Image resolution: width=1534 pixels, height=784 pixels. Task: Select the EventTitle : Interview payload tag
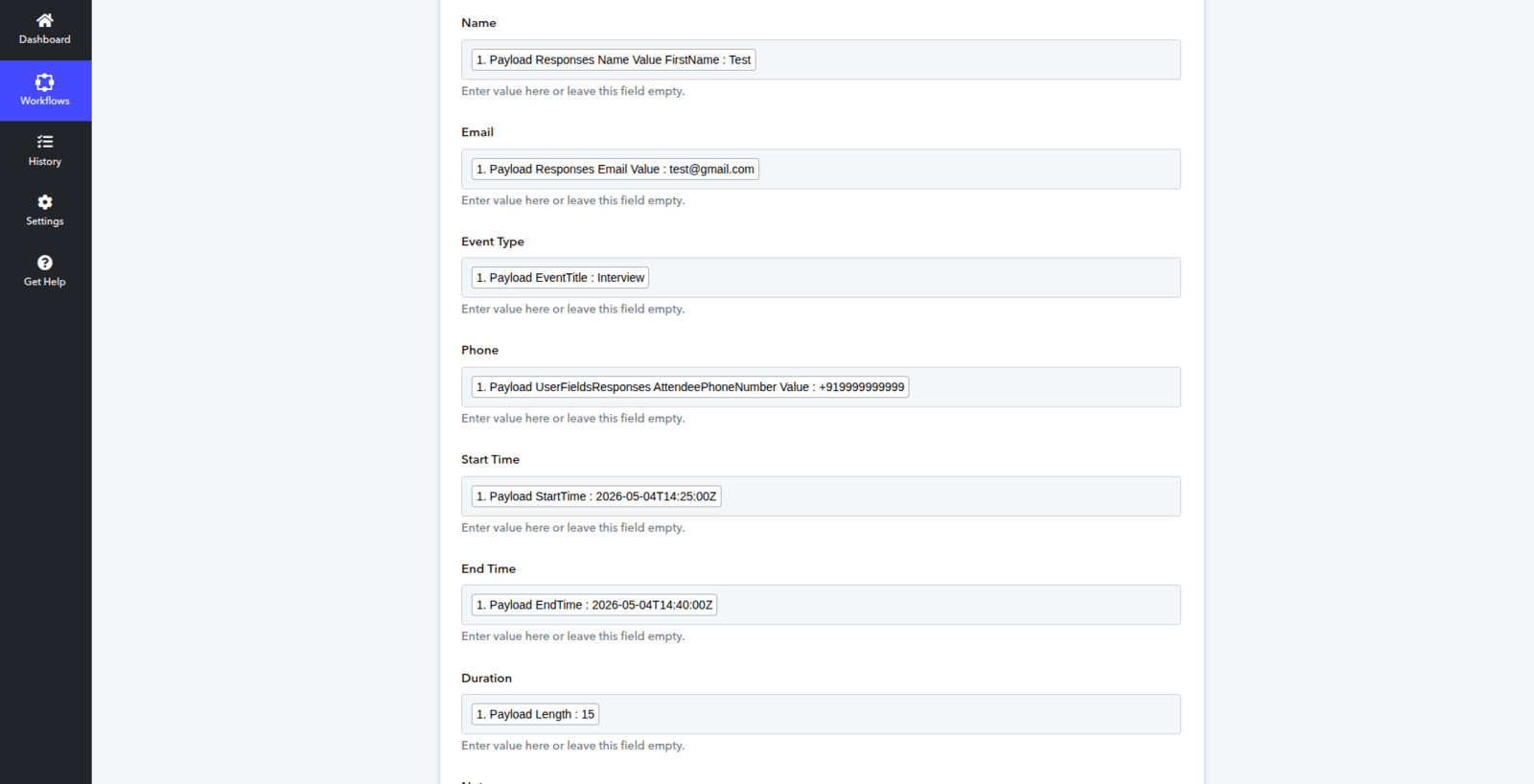pos(560,278)
